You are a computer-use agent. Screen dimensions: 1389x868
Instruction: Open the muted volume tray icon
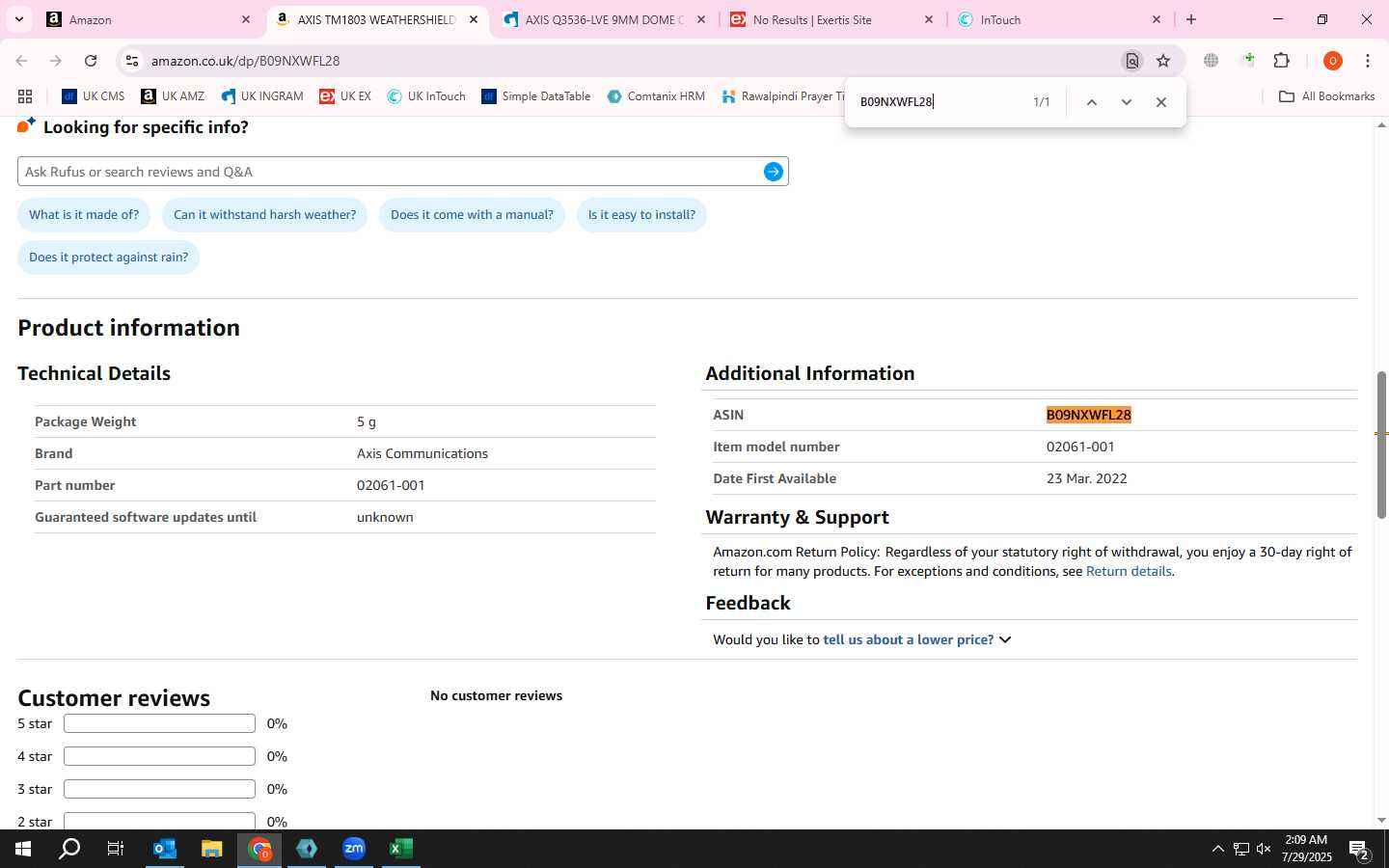click(1264, 849)
